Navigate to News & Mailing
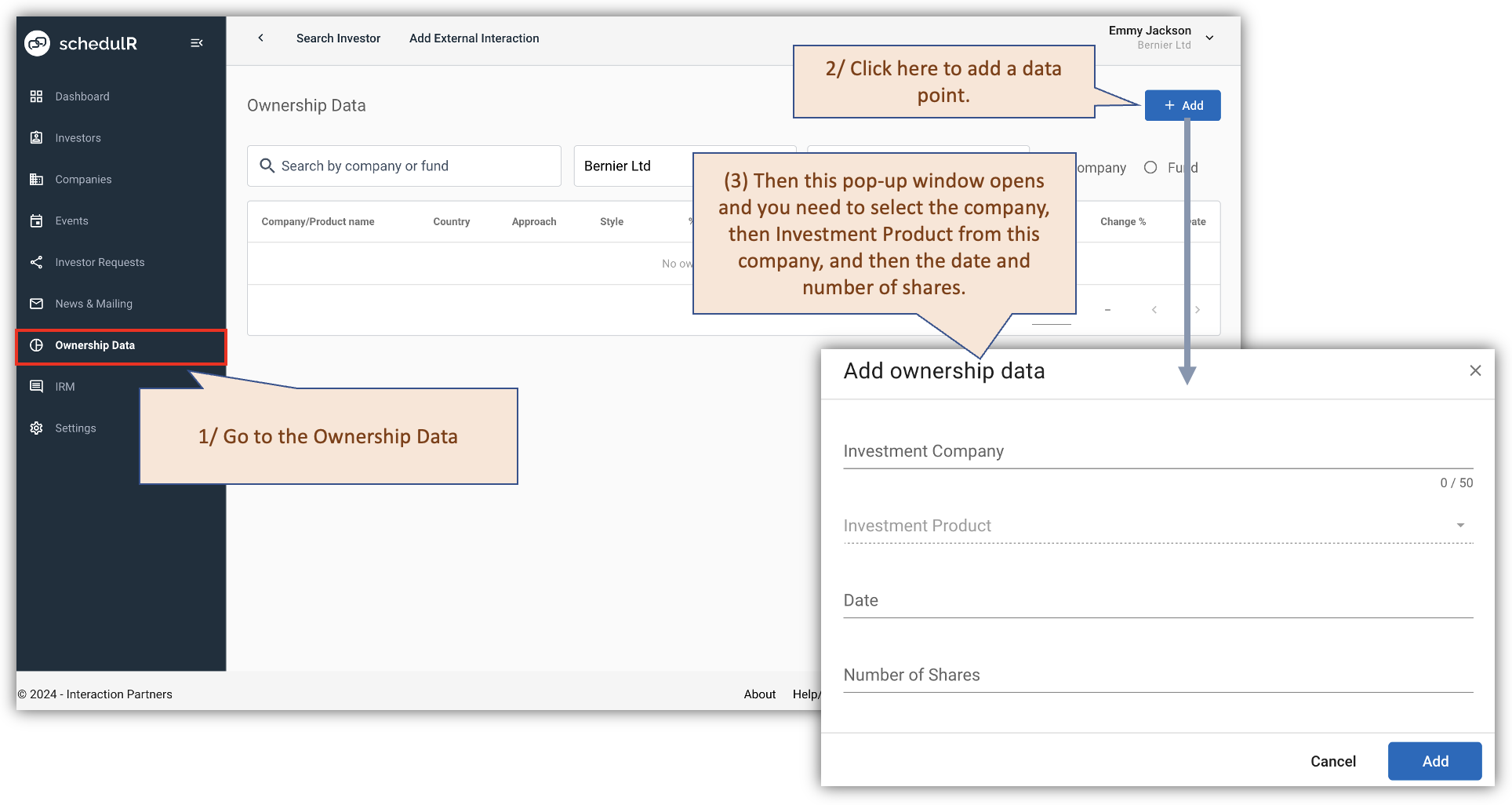This screenshot has width=1512, height=805. [94, 304]
